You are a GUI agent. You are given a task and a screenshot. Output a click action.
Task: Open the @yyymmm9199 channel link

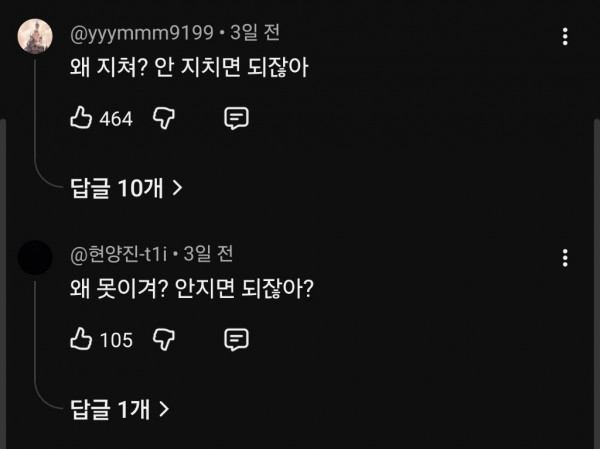(x=142, y=33)
